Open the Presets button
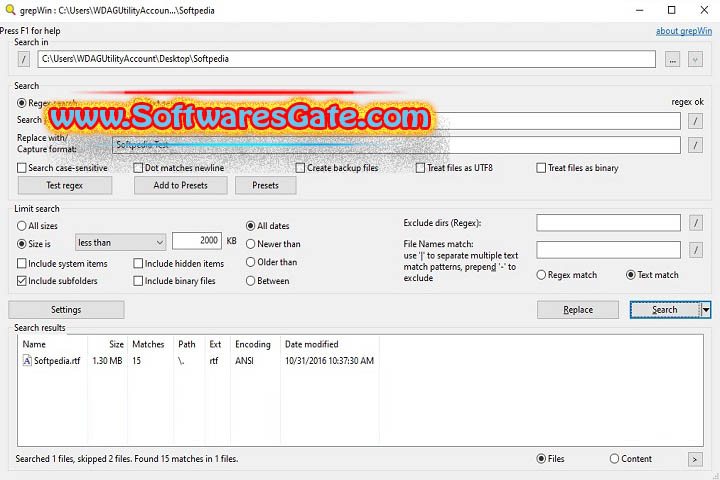Viewport: 720px width, 480px height. [x=265, y=186]
